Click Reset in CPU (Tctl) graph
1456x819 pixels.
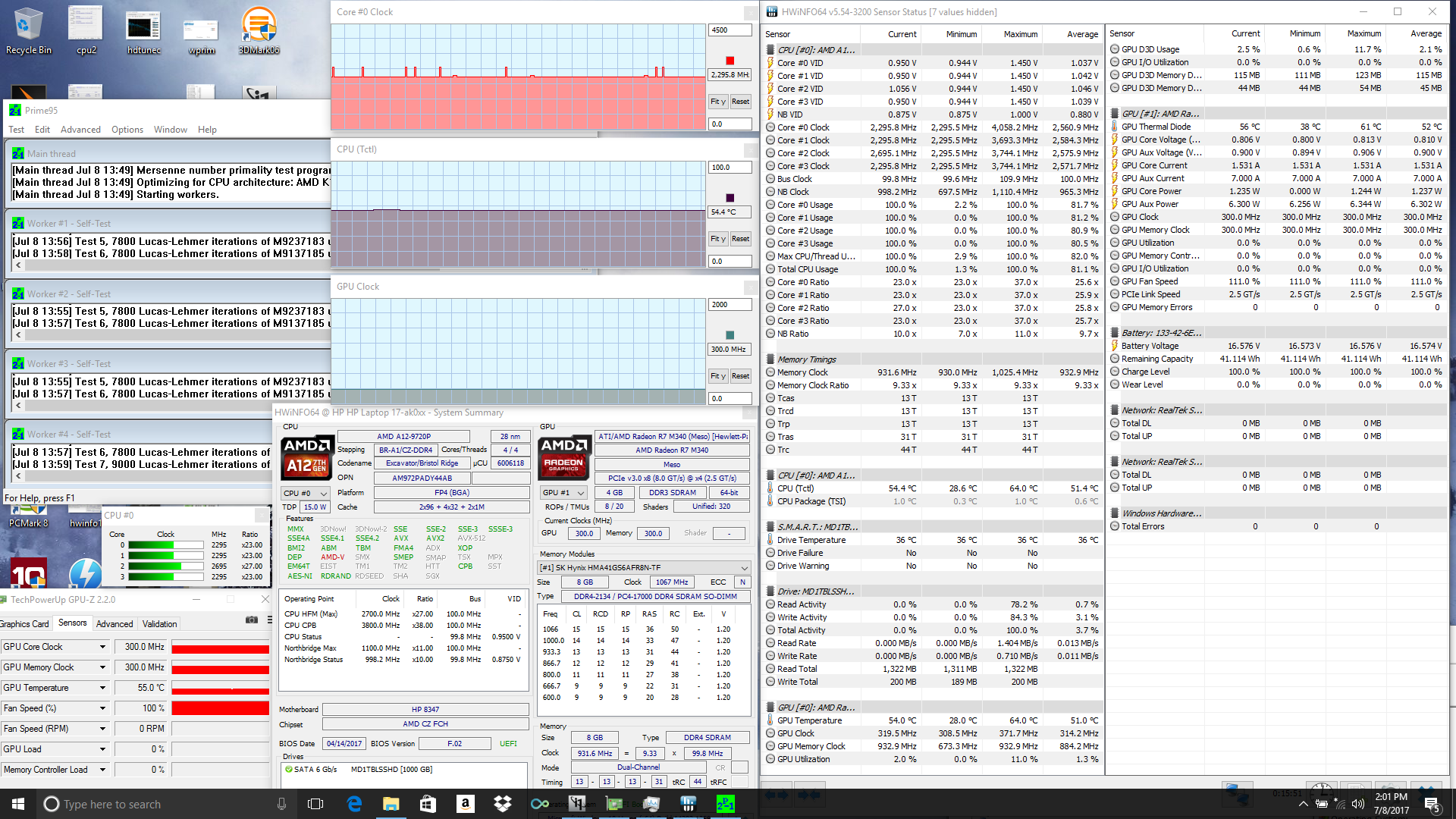(x=740, y=239)
